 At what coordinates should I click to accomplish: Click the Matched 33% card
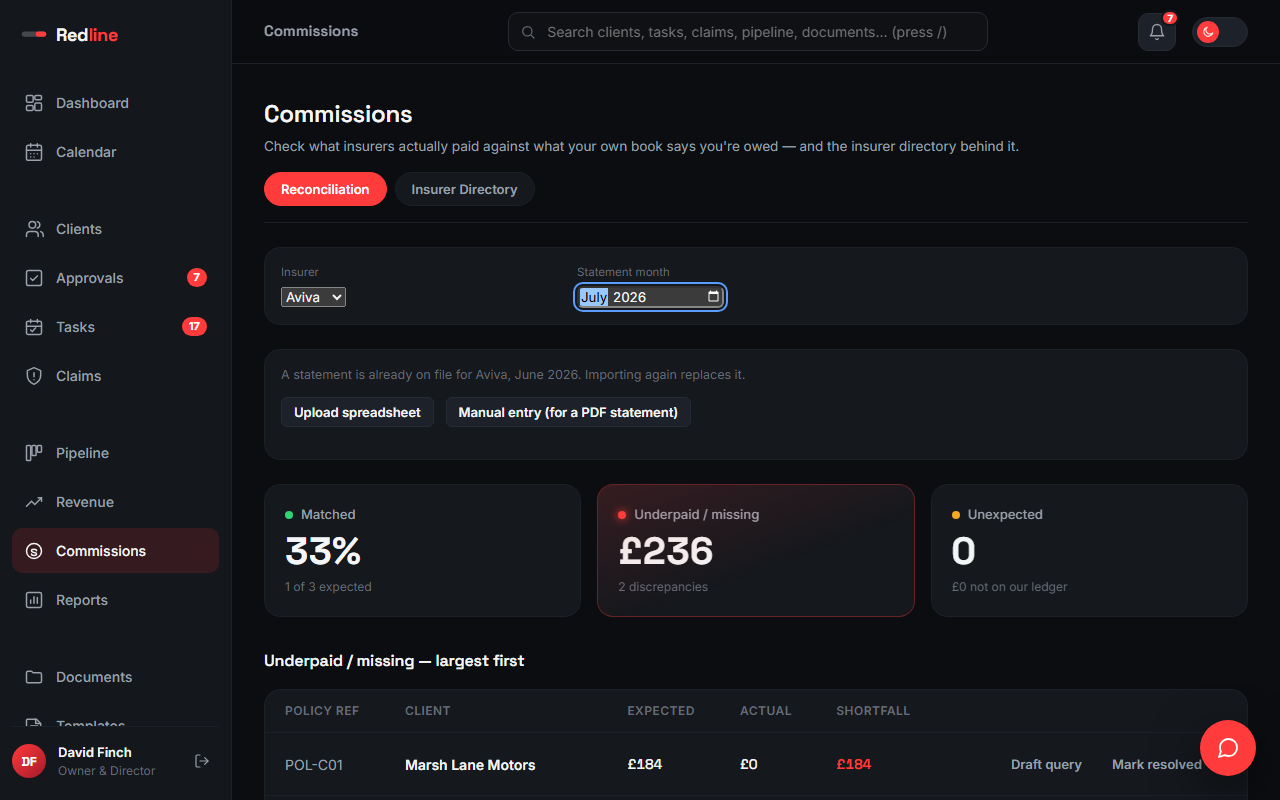click(x=422, y=550)
